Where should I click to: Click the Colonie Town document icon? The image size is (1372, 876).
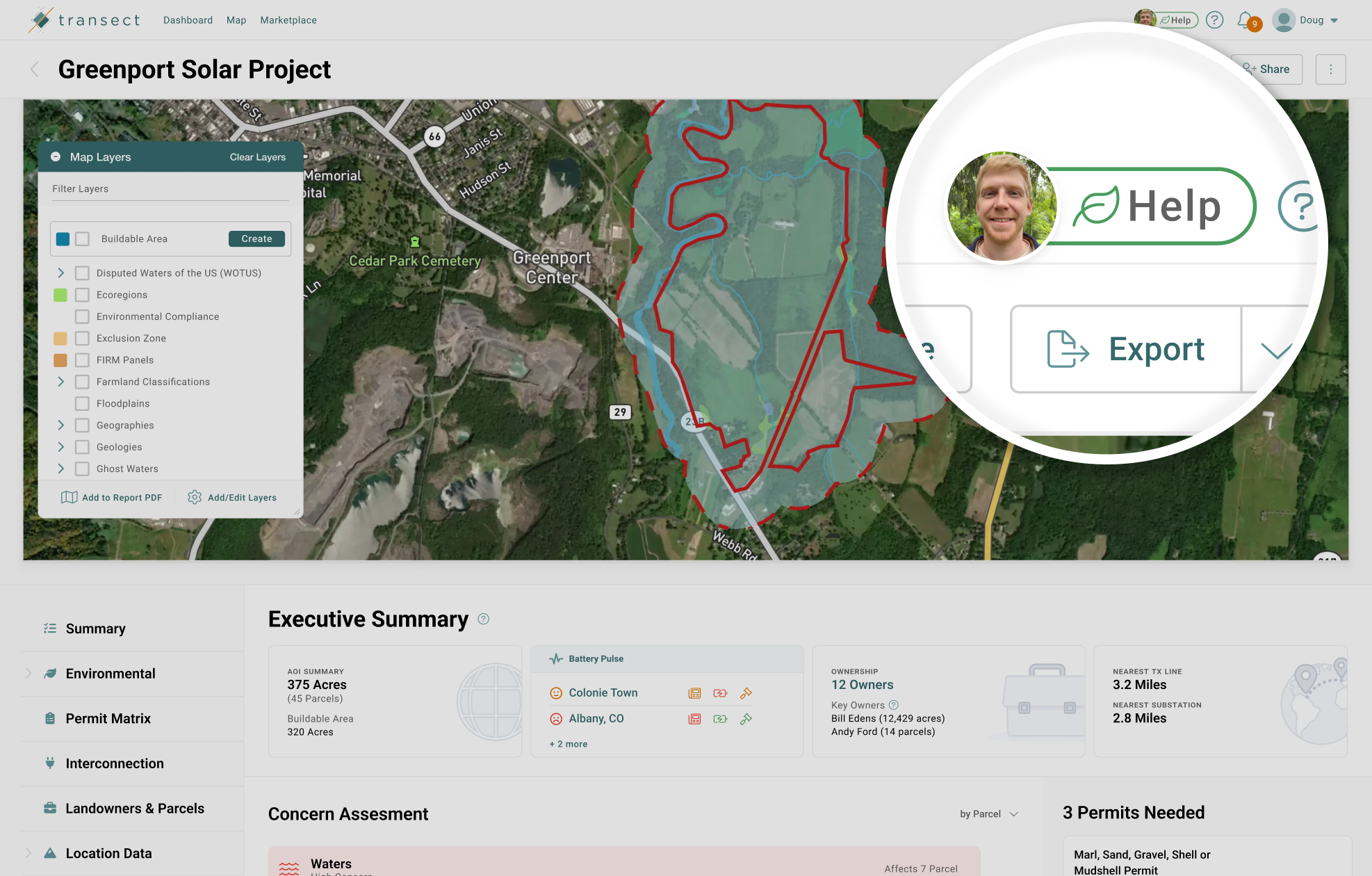click(694, 693)
